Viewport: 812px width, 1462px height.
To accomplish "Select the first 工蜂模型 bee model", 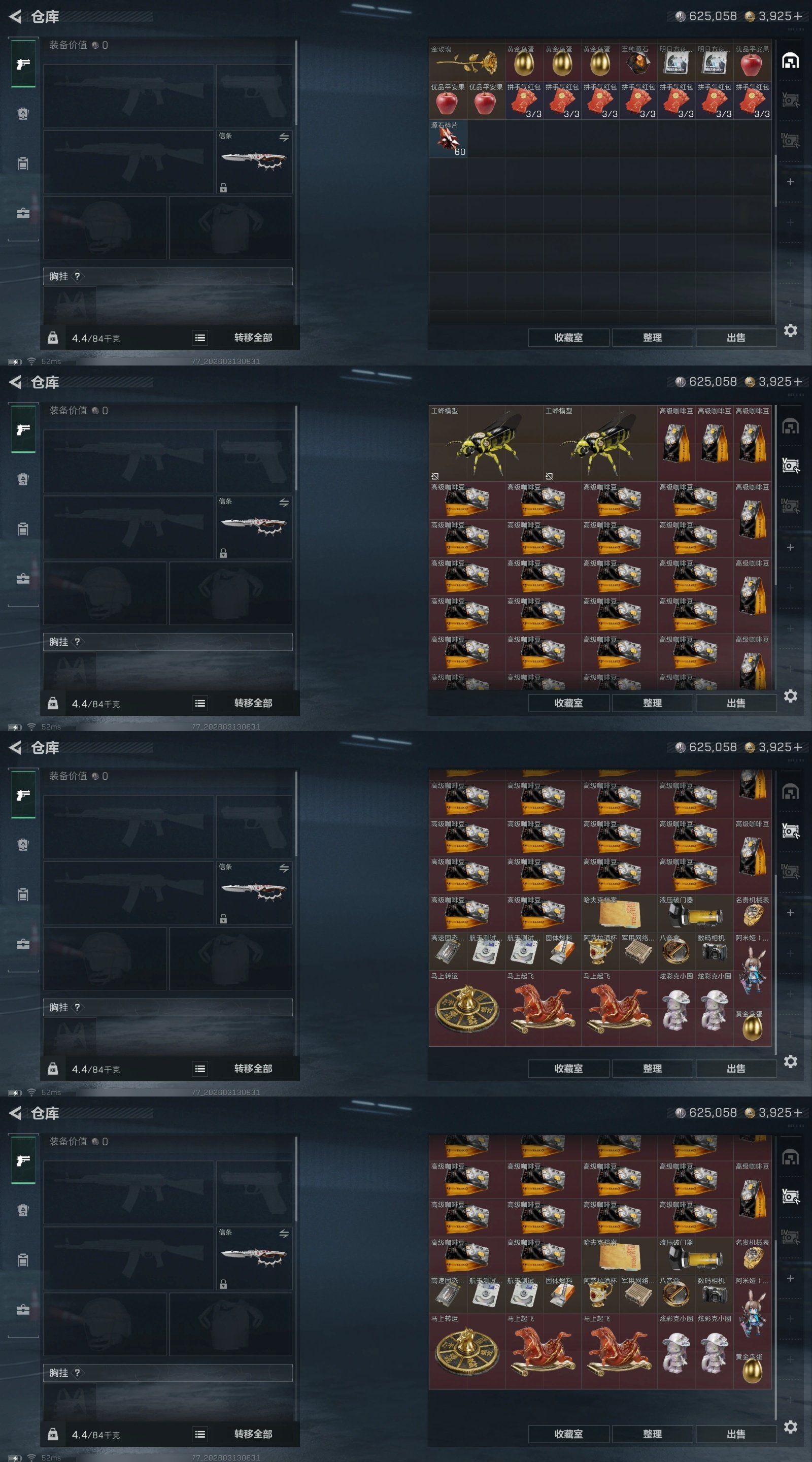I will [486, 443].
